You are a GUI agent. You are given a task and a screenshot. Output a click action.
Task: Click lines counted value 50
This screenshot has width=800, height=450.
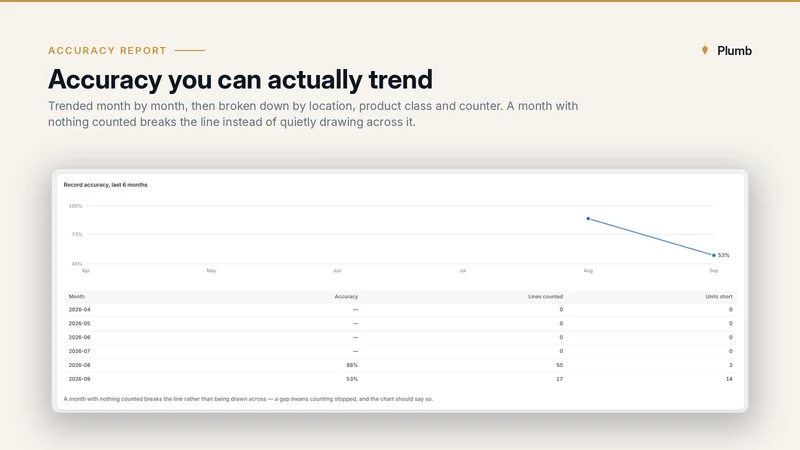(x=560, y=365)
